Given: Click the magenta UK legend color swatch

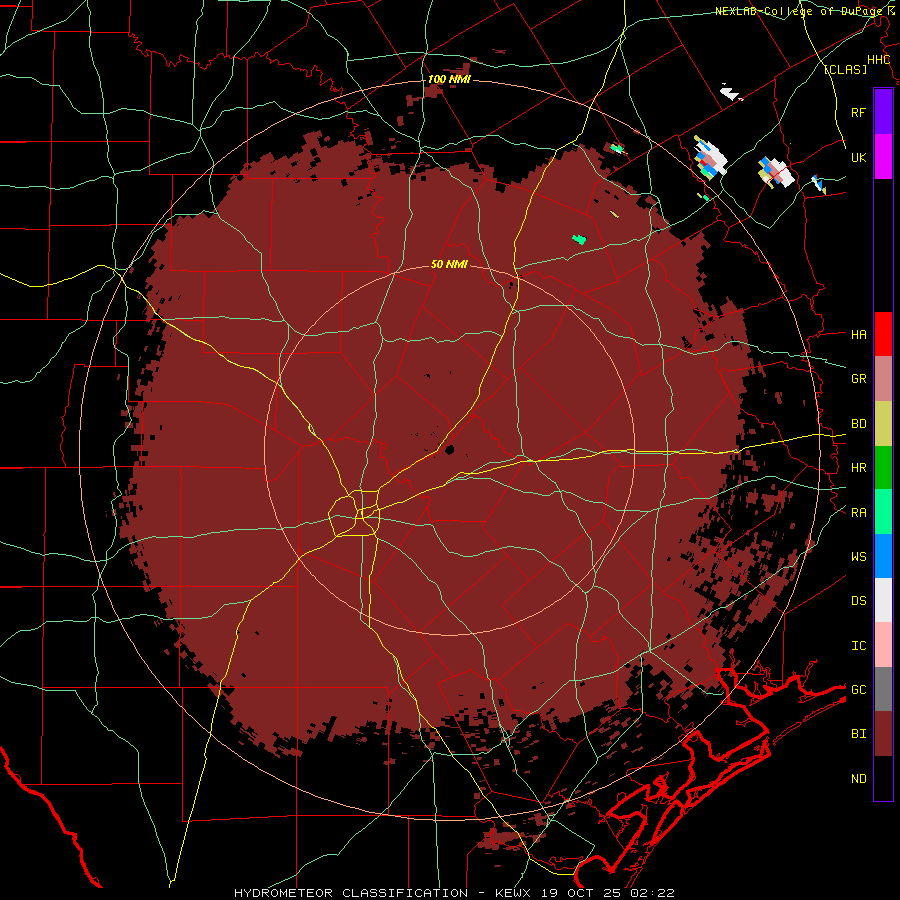Looking at the screenshot, I should [x=883, y=157].
